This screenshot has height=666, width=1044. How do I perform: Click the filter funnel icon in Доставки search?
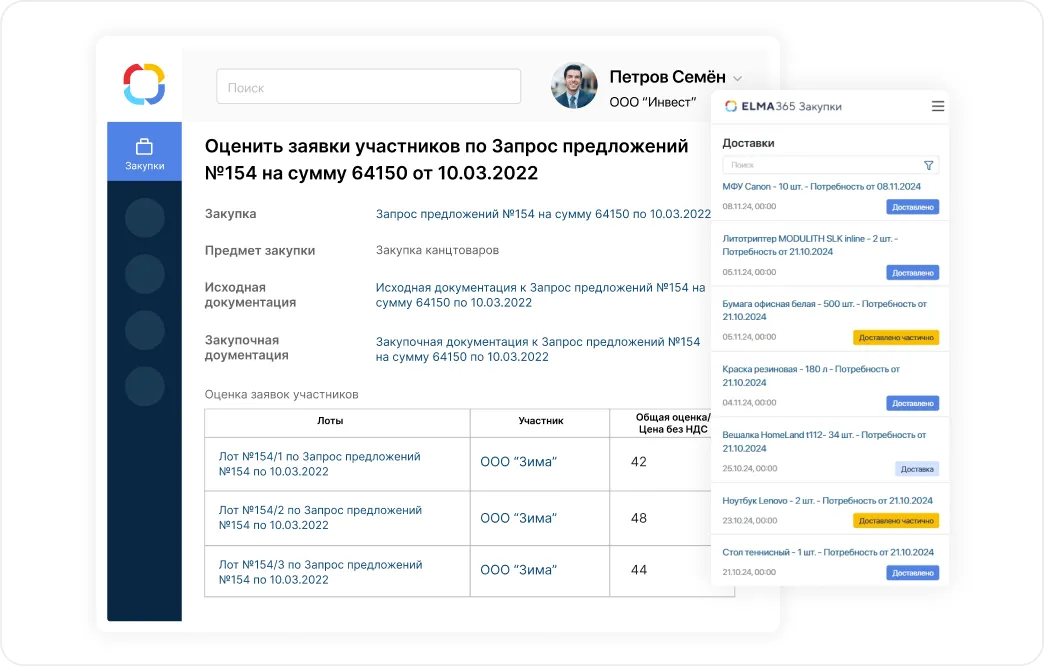click(928, 165)
